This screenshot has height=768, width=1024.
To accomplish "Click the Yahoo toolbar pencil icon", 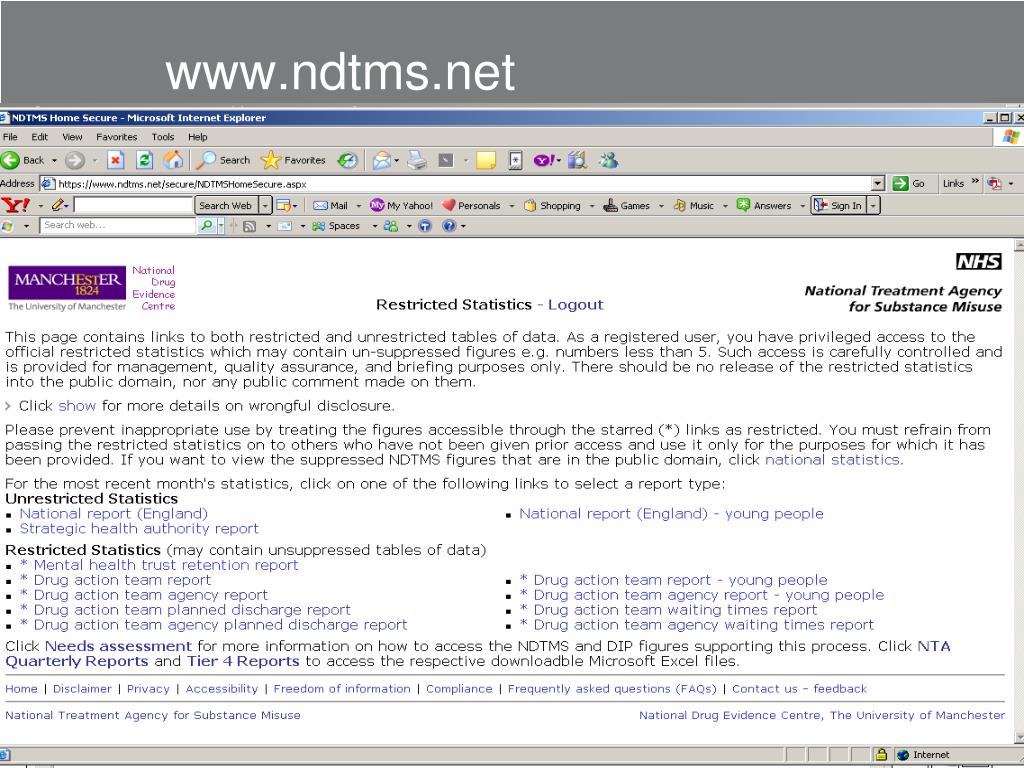I will [x=57, y=206].
